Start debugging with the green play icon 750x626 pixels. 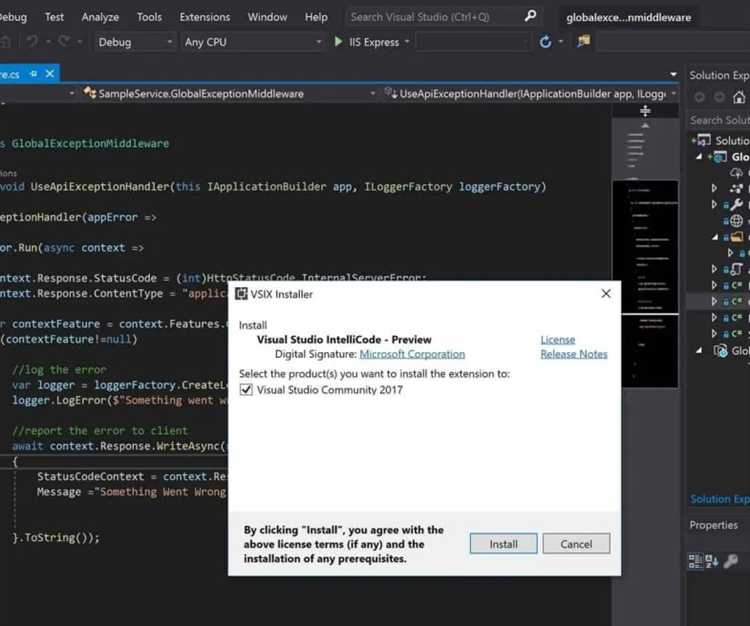(338, 42)
